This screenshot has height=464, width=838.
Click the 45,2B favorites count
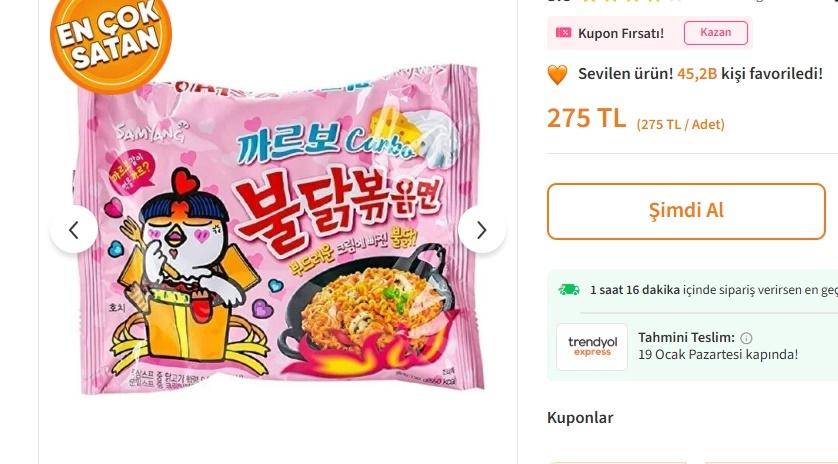pyautogui.click(x=697, y=74)
